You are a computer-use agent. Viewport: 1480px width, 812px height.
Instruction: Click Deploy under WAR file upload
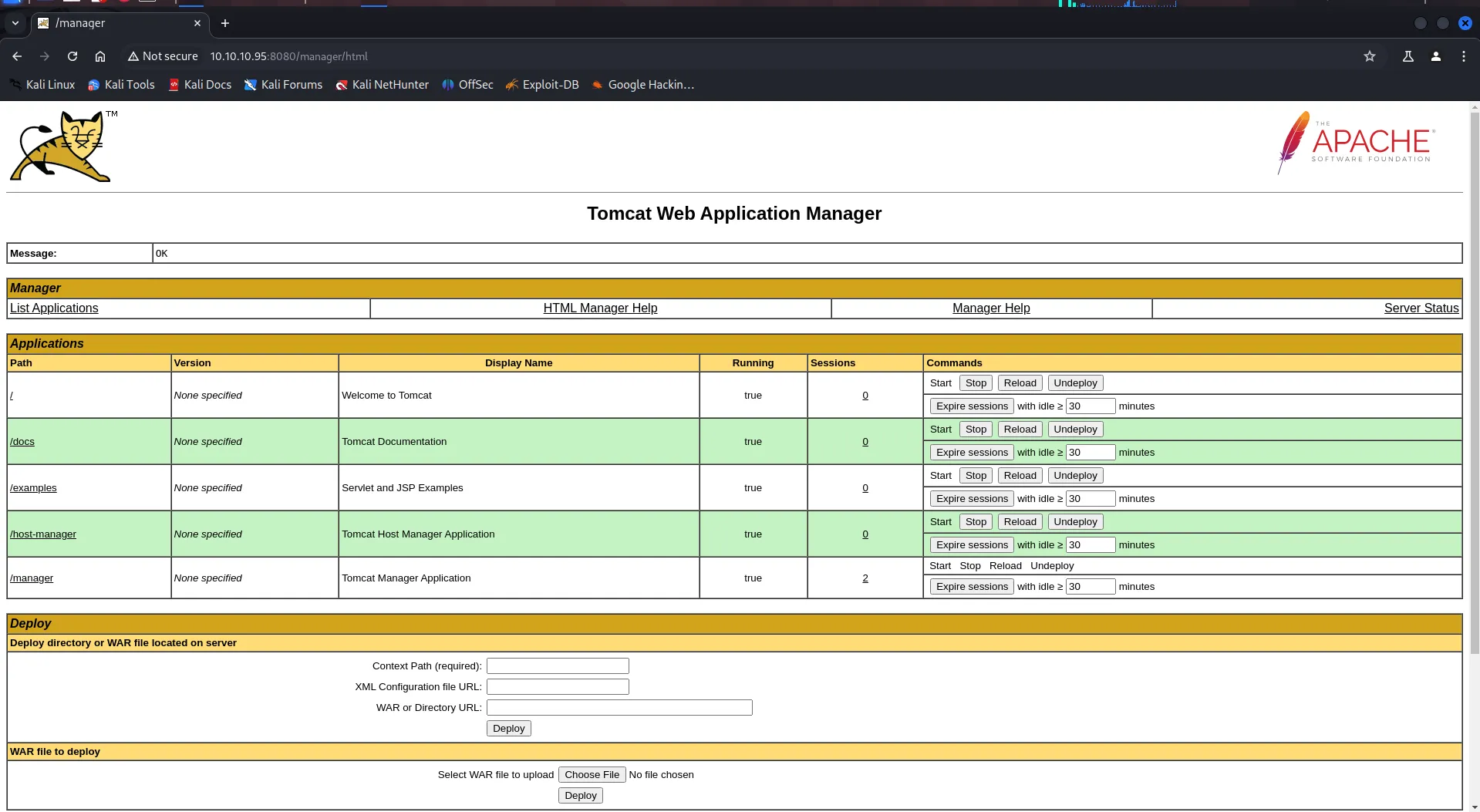tap(580, 796)
